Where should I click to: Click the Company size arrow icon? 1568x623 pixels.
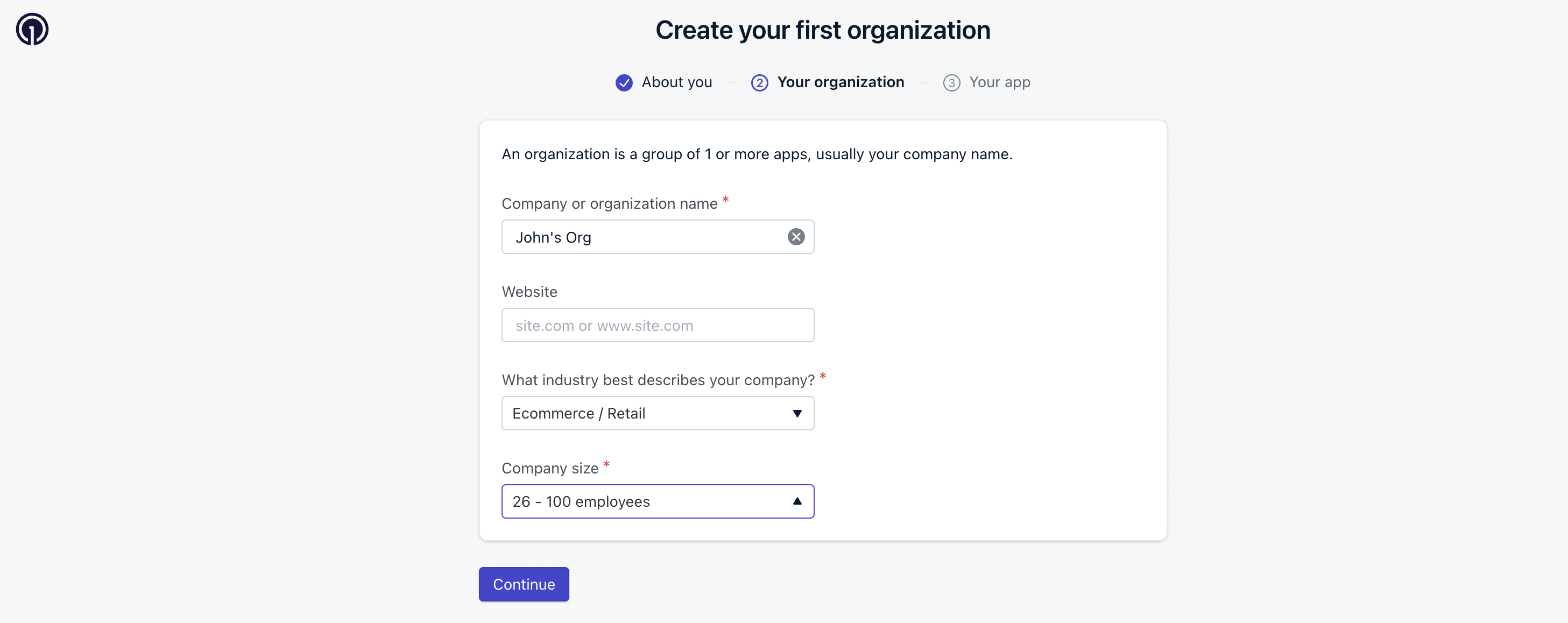(x=797, y=501)
